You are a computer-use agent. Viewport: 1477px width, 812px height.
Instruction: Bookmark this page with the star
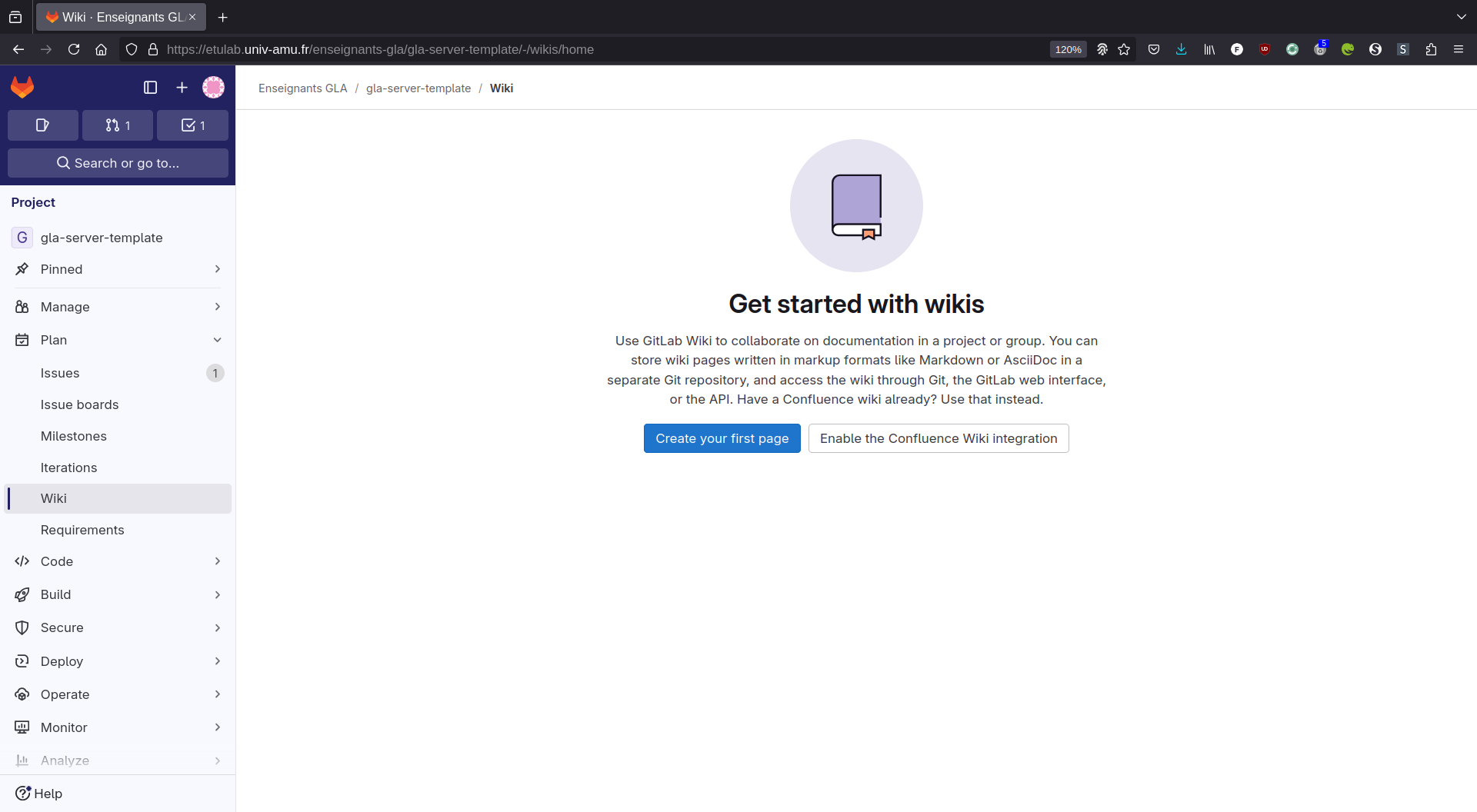[1124, 49]
